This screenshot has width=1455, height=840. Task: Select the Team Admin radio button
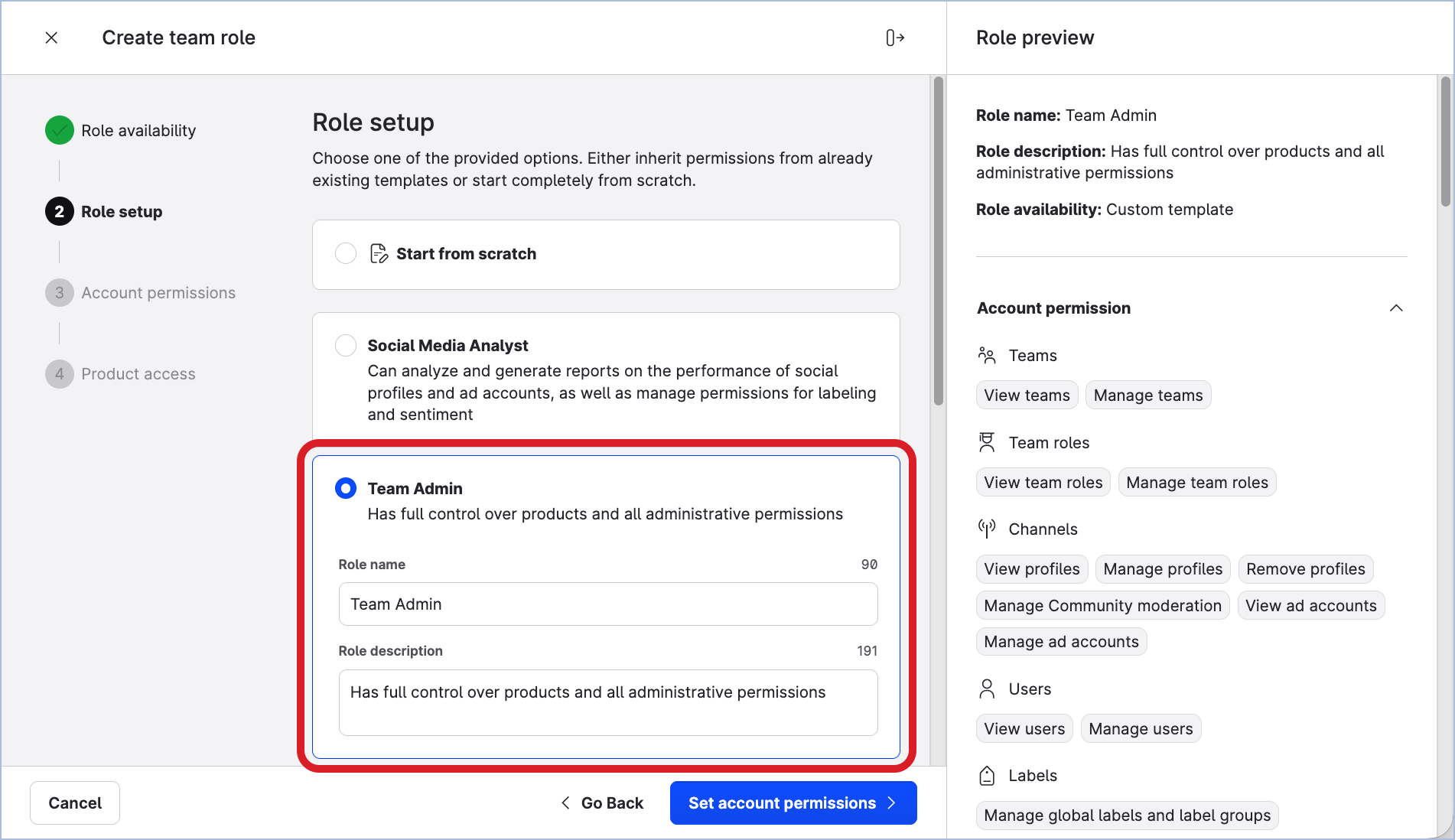(x=346, y=488)
